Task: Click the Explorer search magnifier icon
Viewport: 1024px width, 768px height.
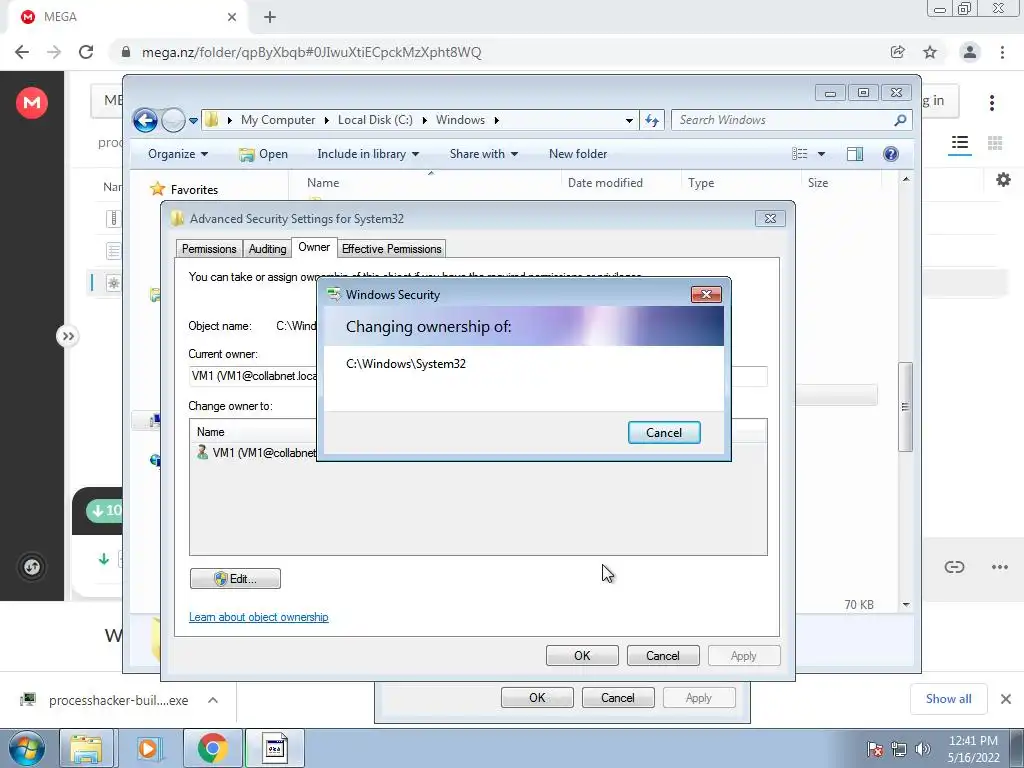Action: point(900,120)
